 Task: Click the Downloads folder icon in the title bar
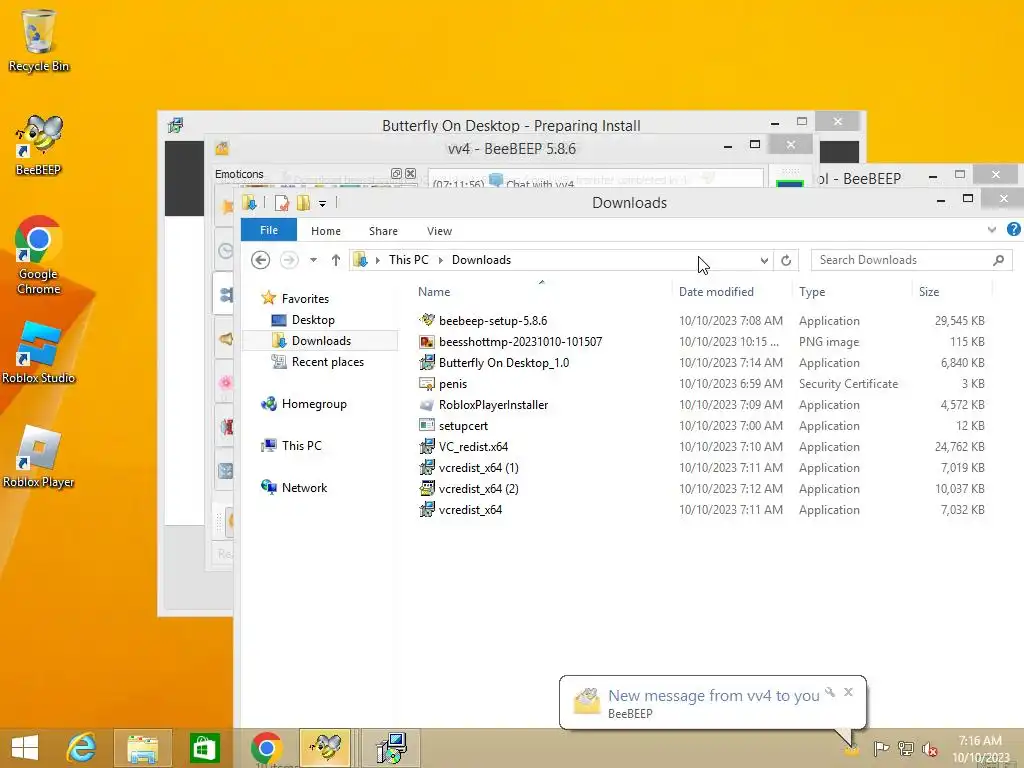tap(249, 203)
